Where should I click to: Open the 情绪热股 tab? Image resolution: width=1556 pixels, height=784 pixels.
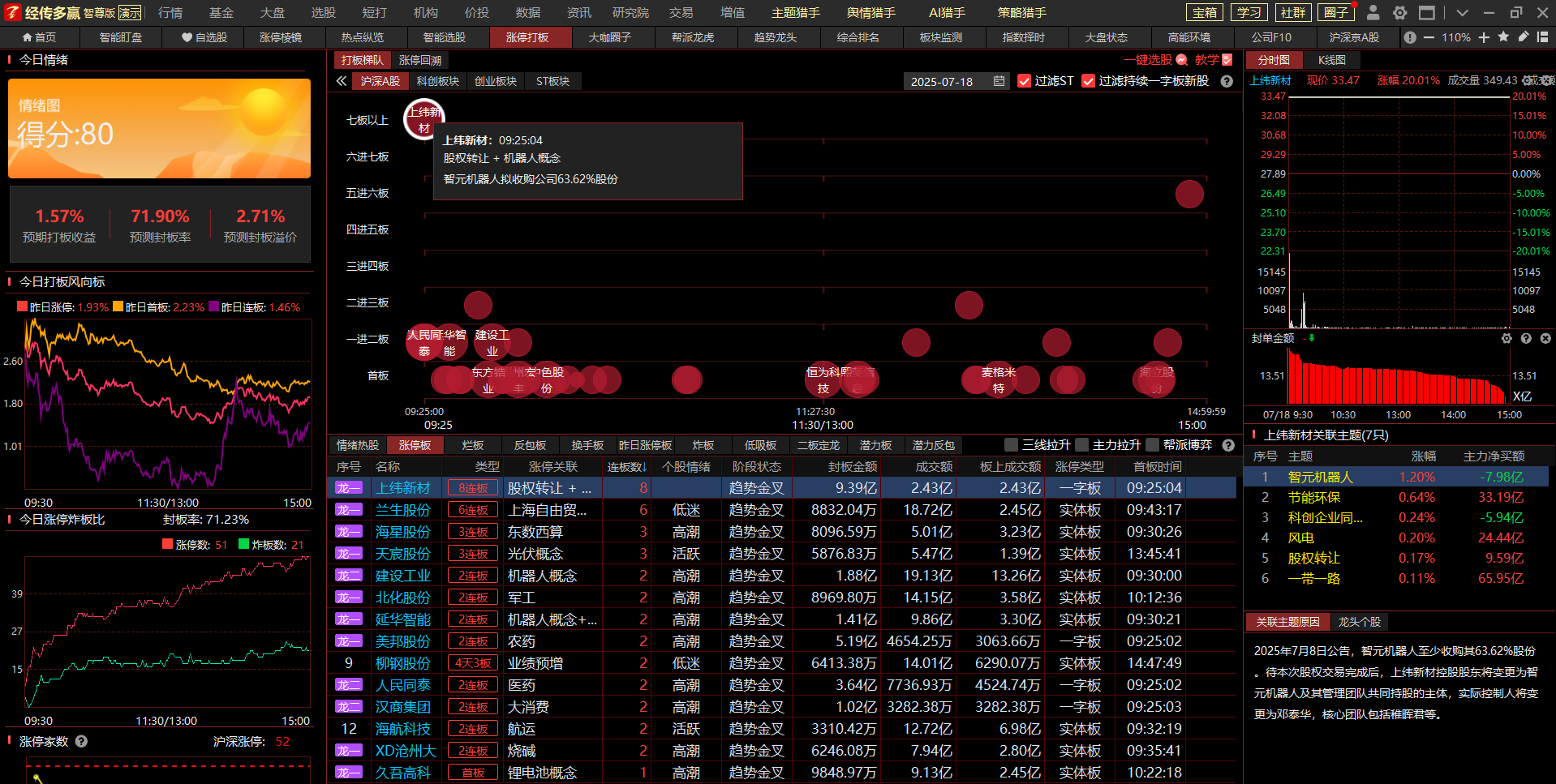point(358,445)
